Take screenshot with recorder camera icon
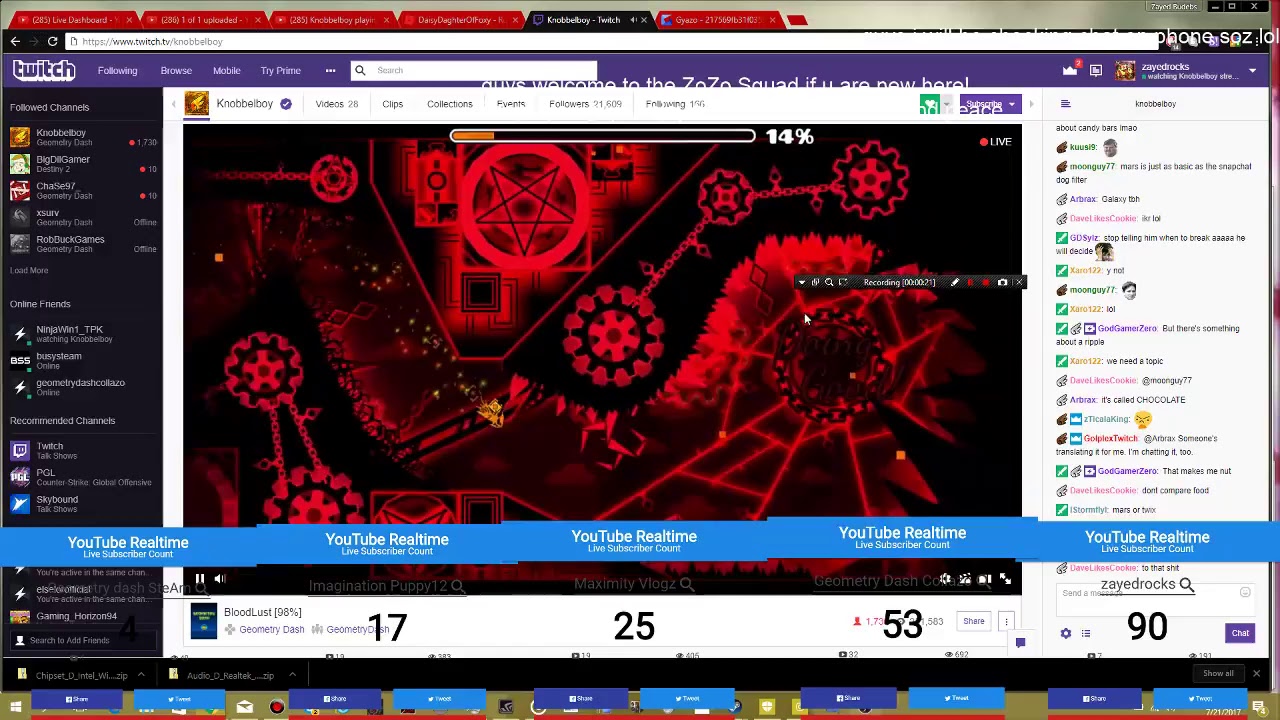 (1002, 283)
